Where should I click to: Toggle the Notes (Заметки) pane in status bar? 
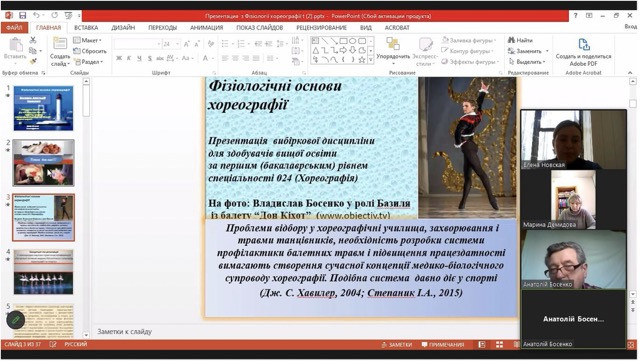point(396,345)
